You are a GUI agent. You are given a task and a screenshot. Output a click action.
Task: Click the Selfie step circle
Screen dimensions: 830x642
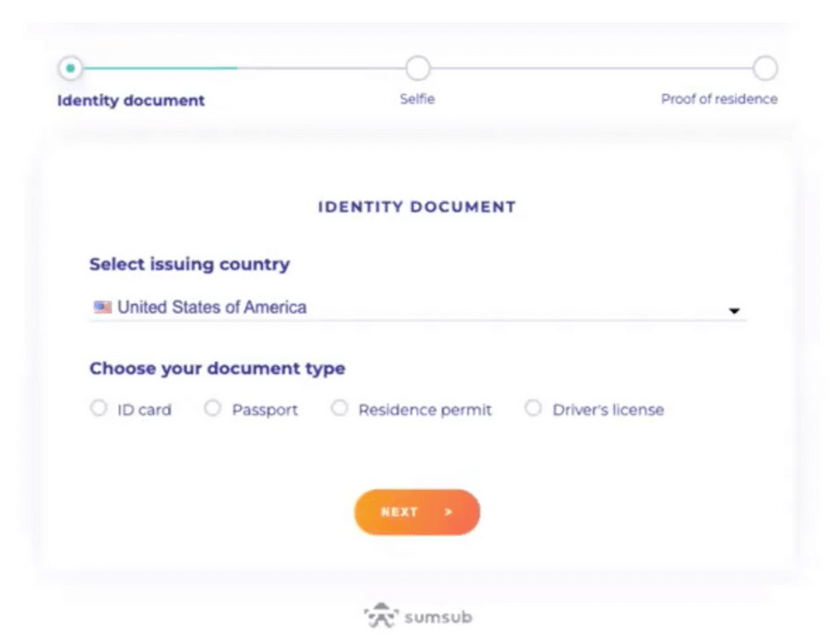pos(418,69)
